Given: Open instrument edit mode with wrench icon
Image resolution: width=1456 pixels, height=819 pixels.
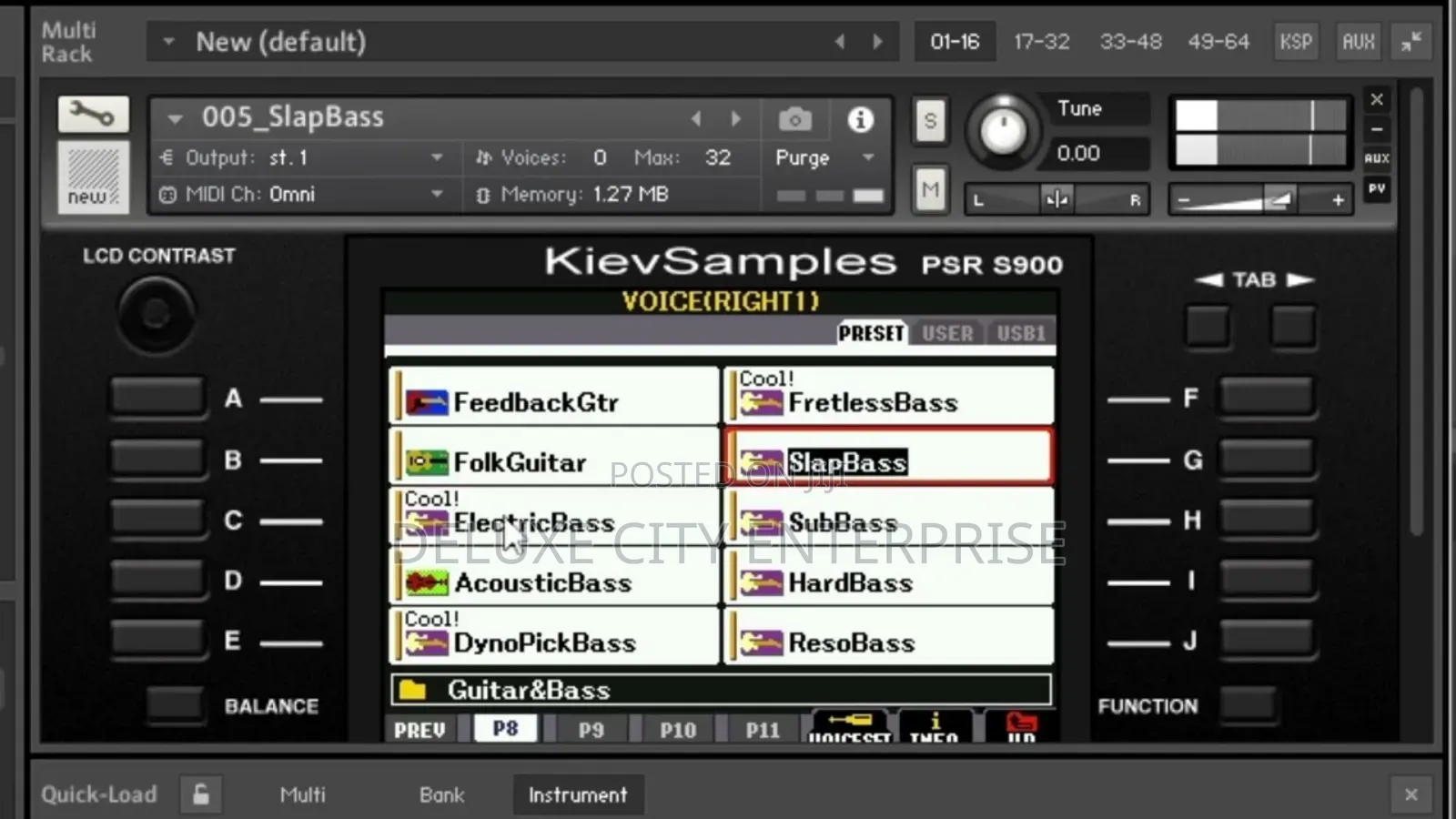Looking at the screenshot, I should coord(93,115).
